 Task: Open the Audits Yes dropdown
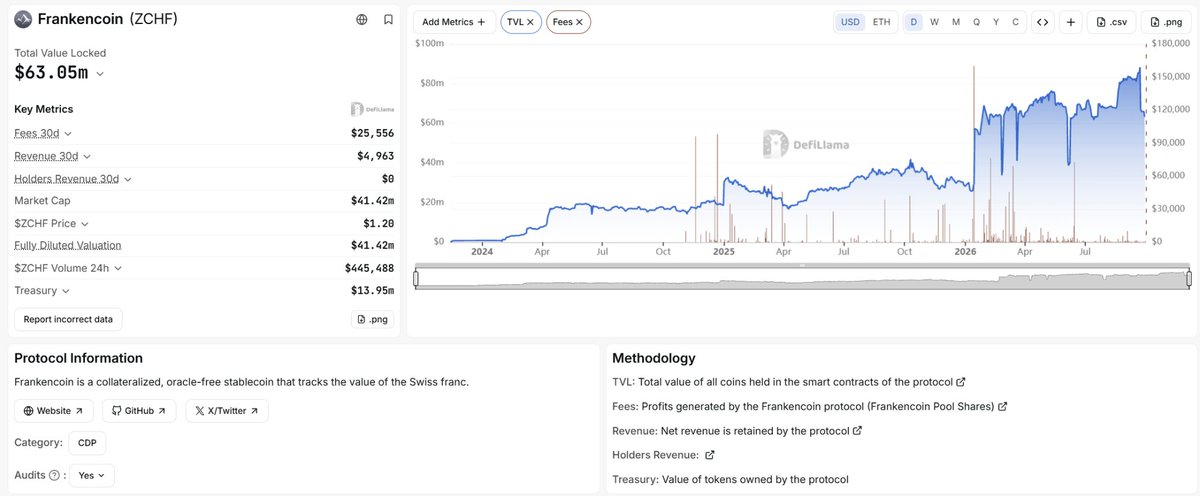click(92, 475)
